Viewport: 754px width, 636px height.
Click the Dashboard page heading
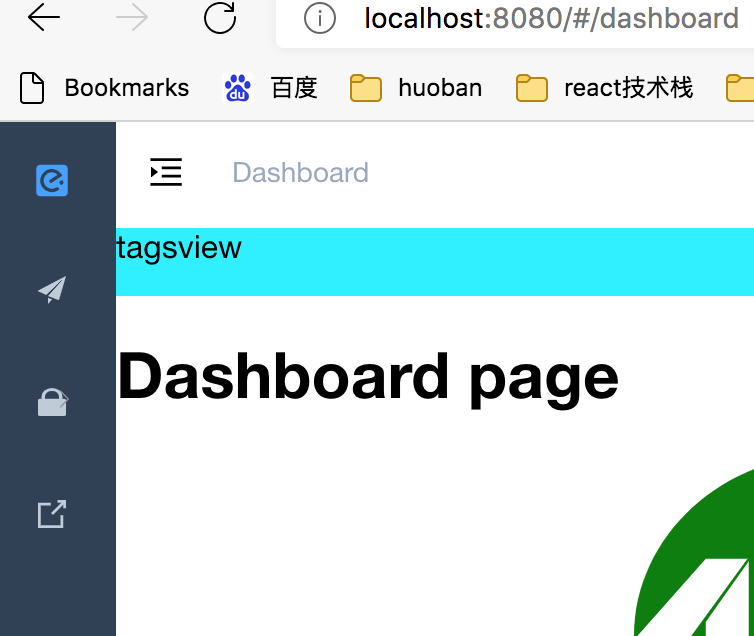pos(368,378)
